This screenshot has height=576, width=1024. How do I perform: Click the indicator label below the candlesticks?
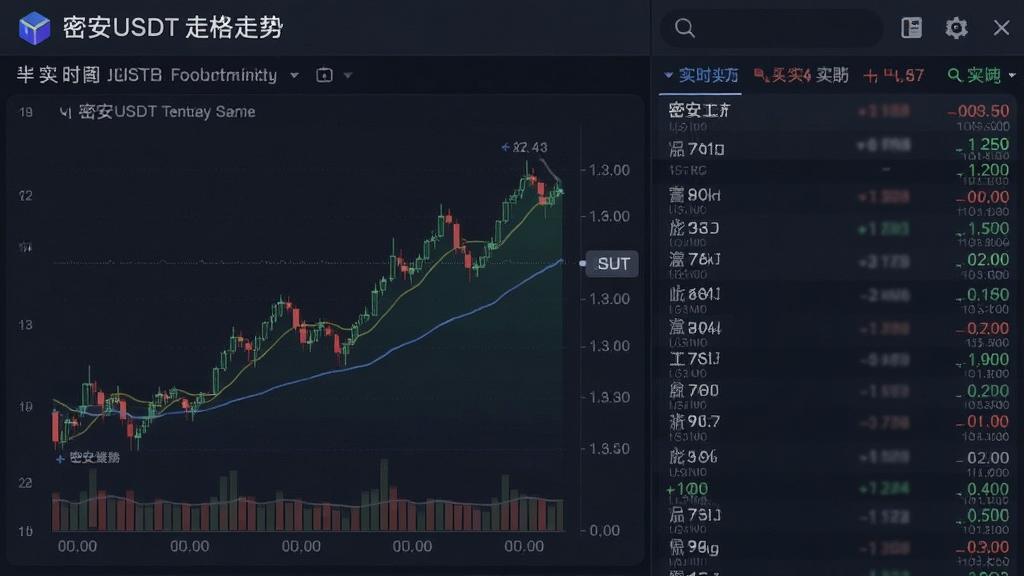[88, 458]
